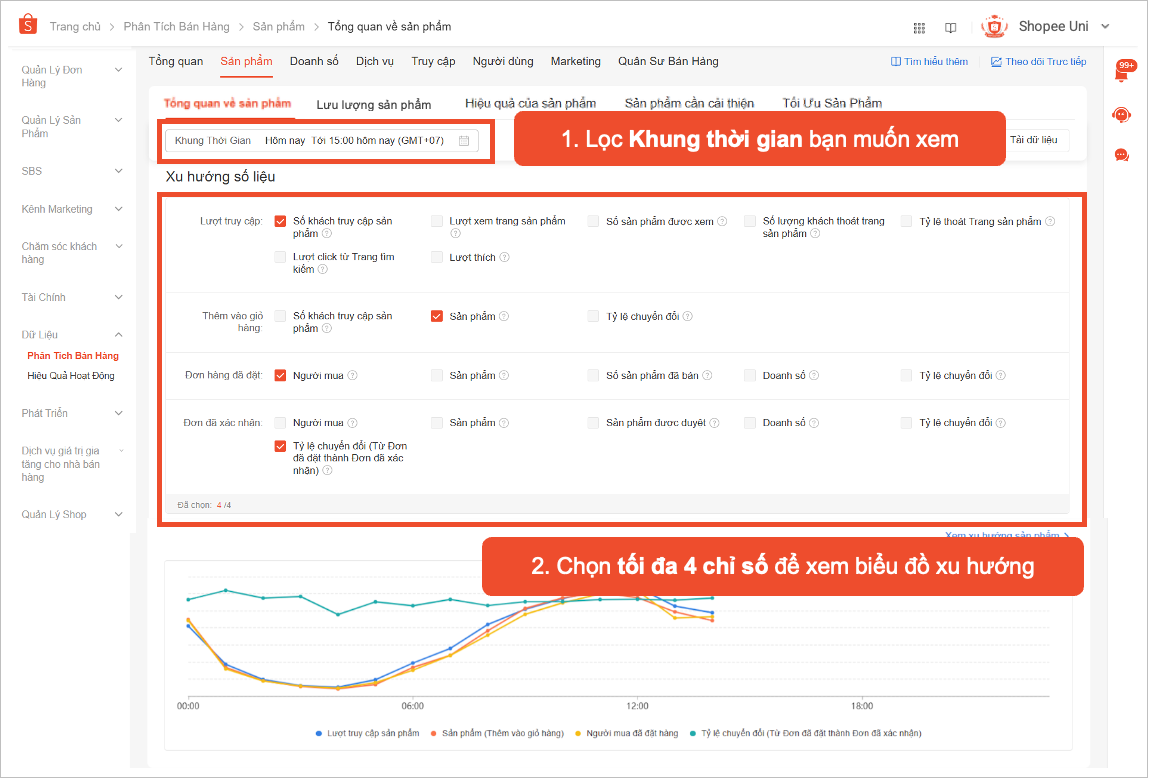This screenshot has width=1150, height=779.
Task: Click the Shopee logo icon
Action: [28, 25]
